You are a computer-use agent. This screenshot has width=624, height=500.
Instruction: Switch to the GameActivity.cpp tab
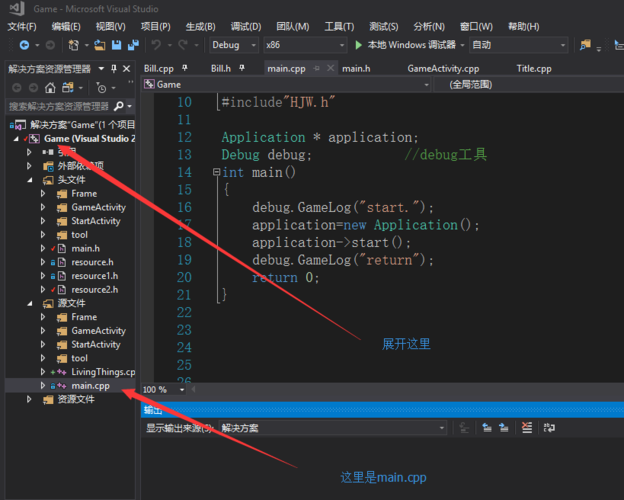click(x=443, y=68)
